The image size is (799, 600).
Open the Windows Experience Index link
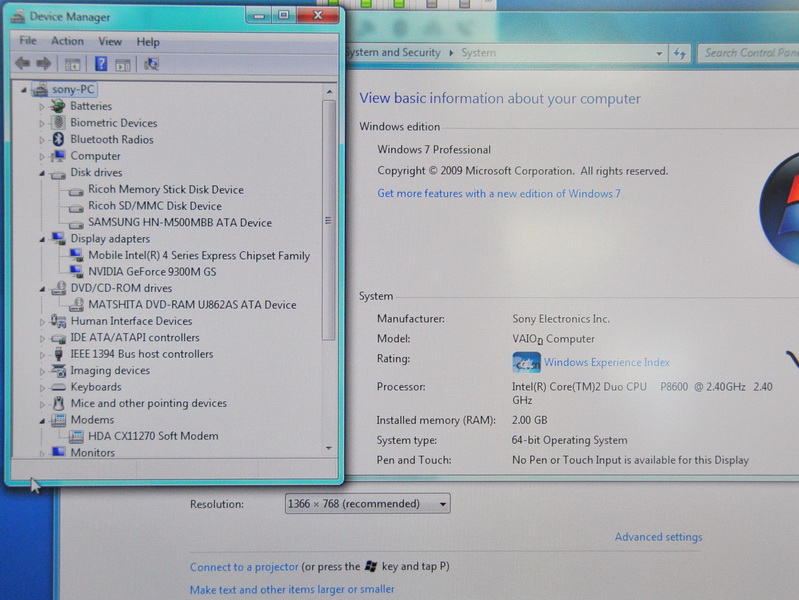pos(606,362)
